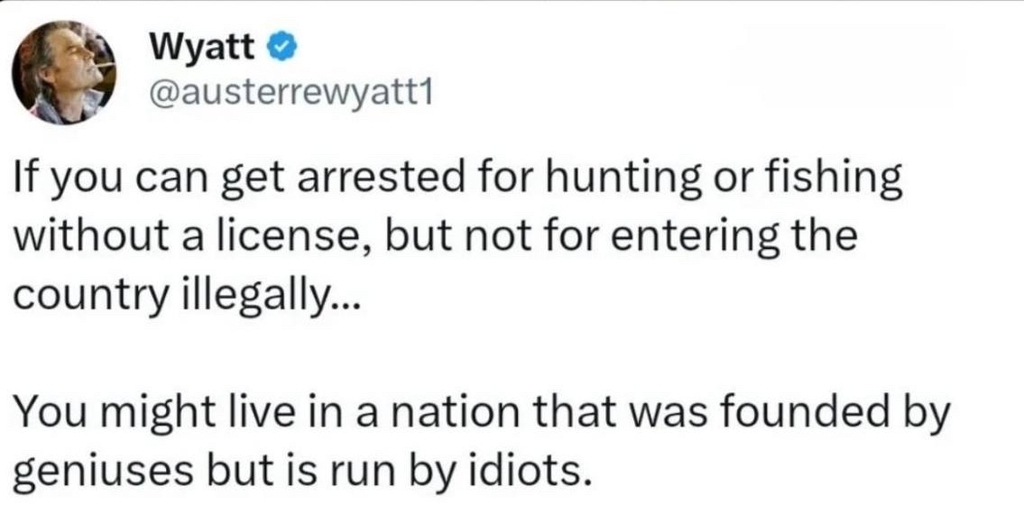Open Wyatt's profile picture avatar
This screenshot has width=1024, height=514.
(x=64, y=72)
